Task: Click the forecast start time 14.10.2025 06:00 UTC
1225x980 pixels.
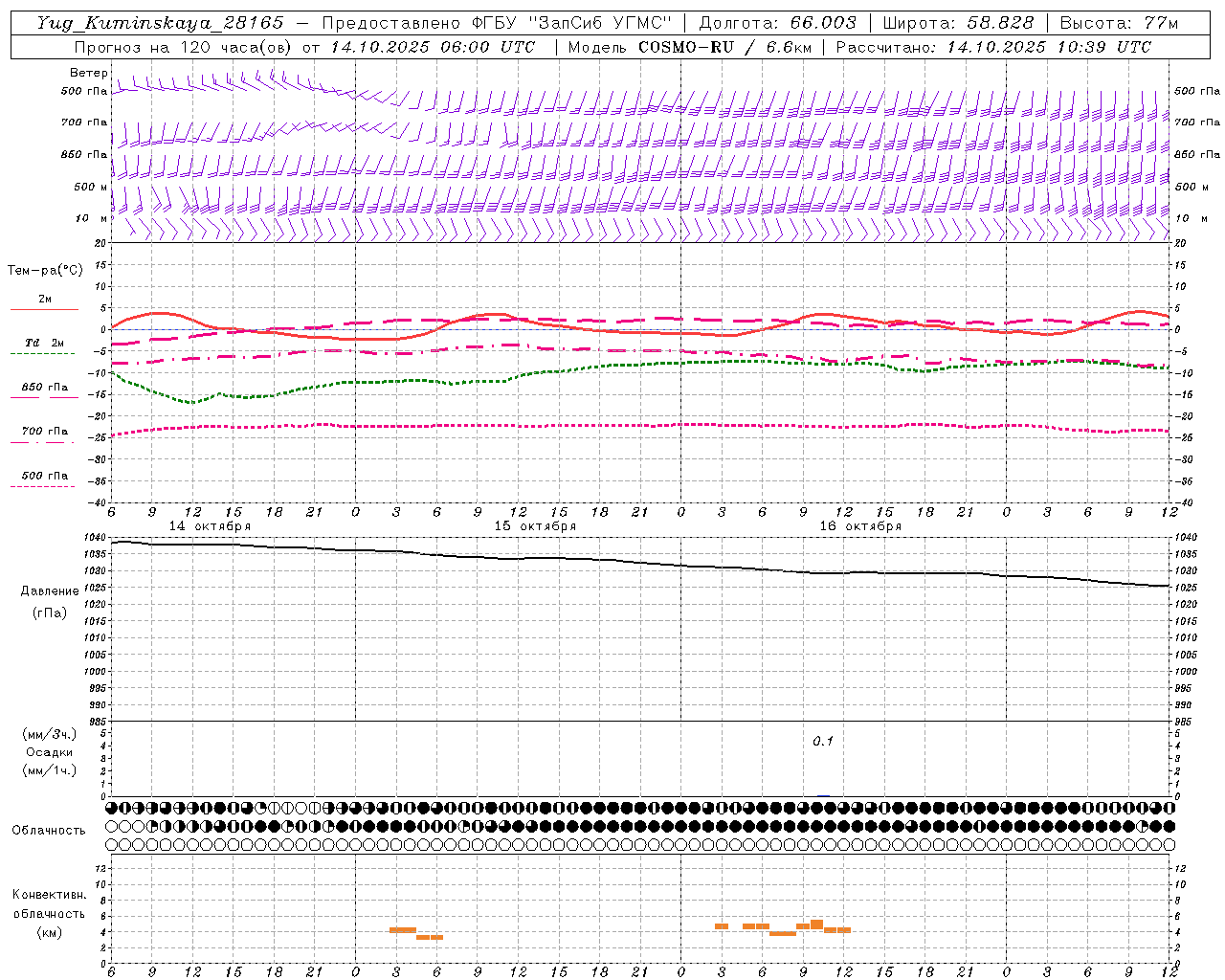Action: click(x=433, y=47)
